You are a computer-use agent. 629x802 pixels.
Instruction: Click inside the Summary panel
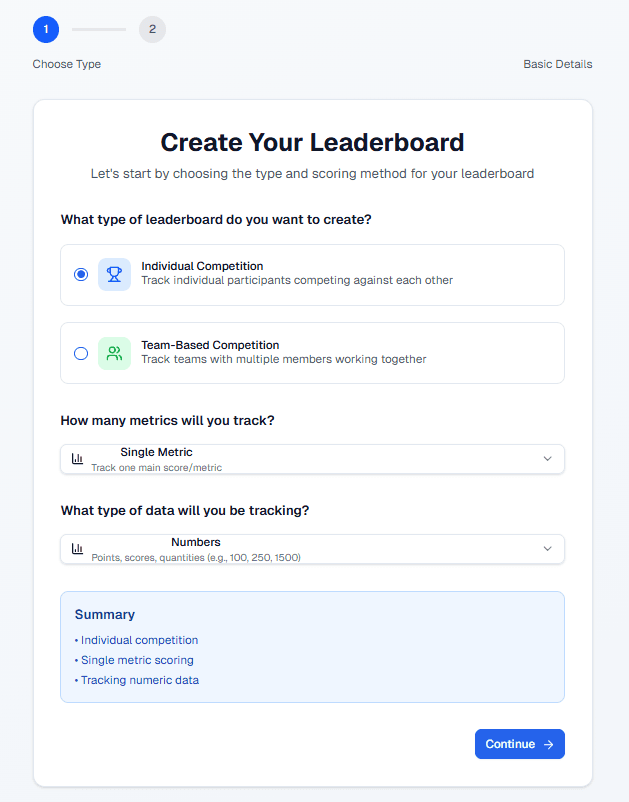[x=312, y=646]
